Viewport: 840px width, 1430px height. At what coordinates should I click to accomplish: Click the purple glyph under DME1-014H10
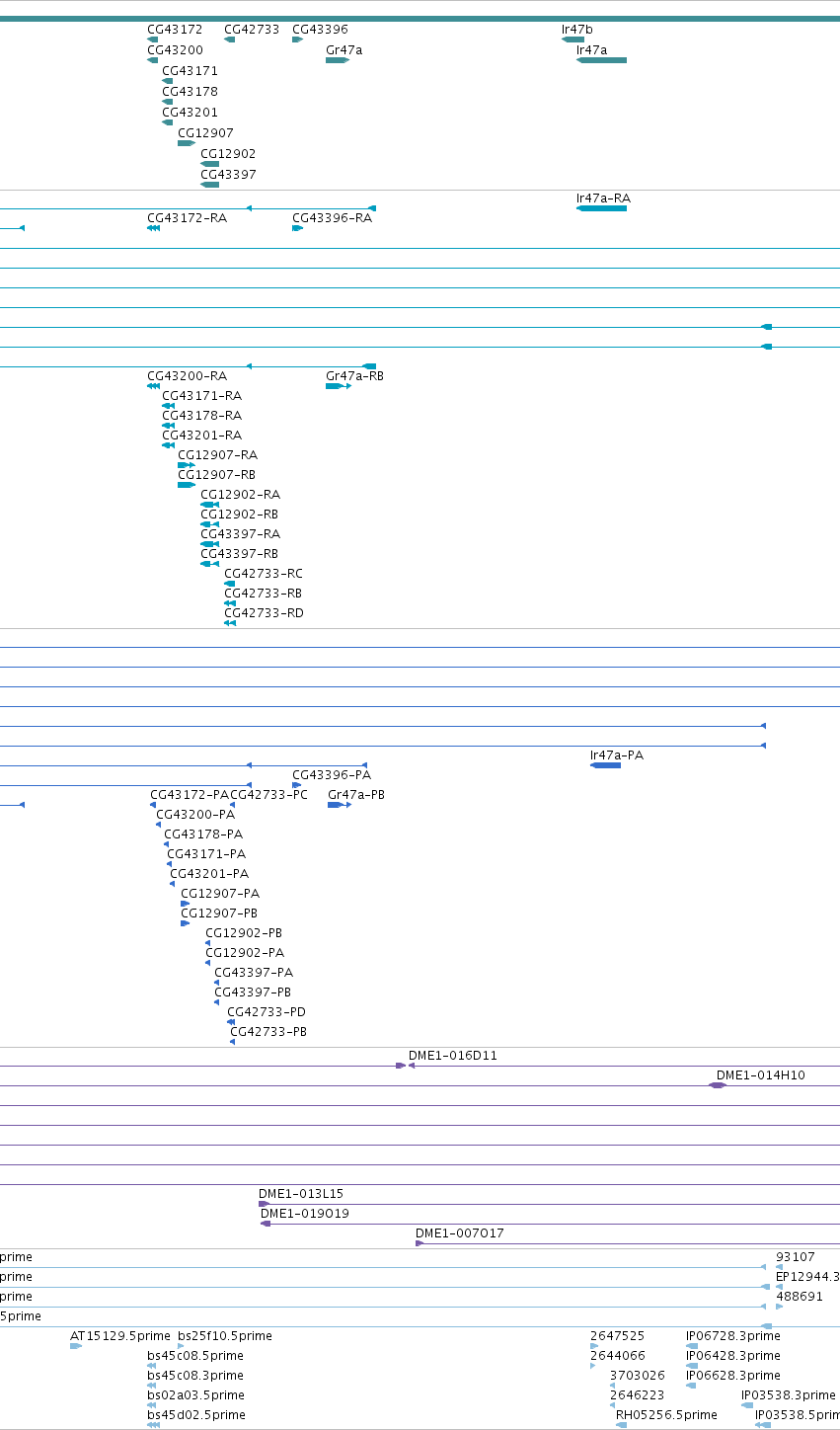point(718,1085)
